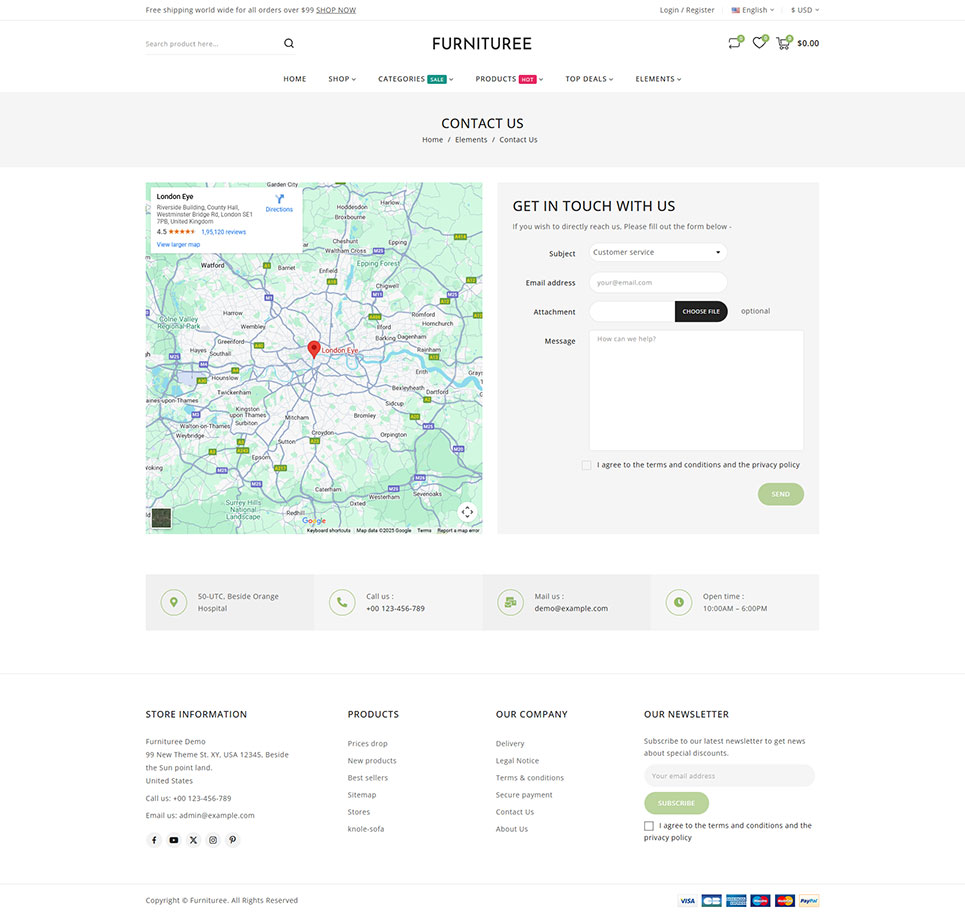Click Elements in the breadcrumb

(x=471, y=140)
